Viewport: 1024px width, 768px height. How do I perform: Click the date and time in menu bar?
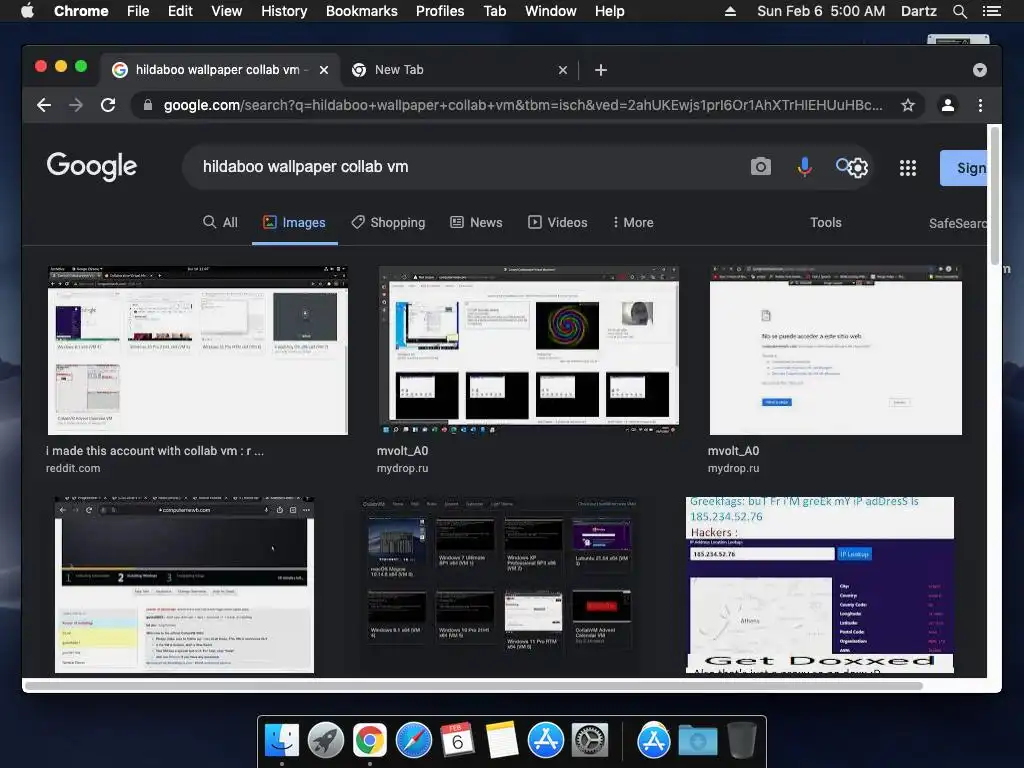click(x=821, y=11)
